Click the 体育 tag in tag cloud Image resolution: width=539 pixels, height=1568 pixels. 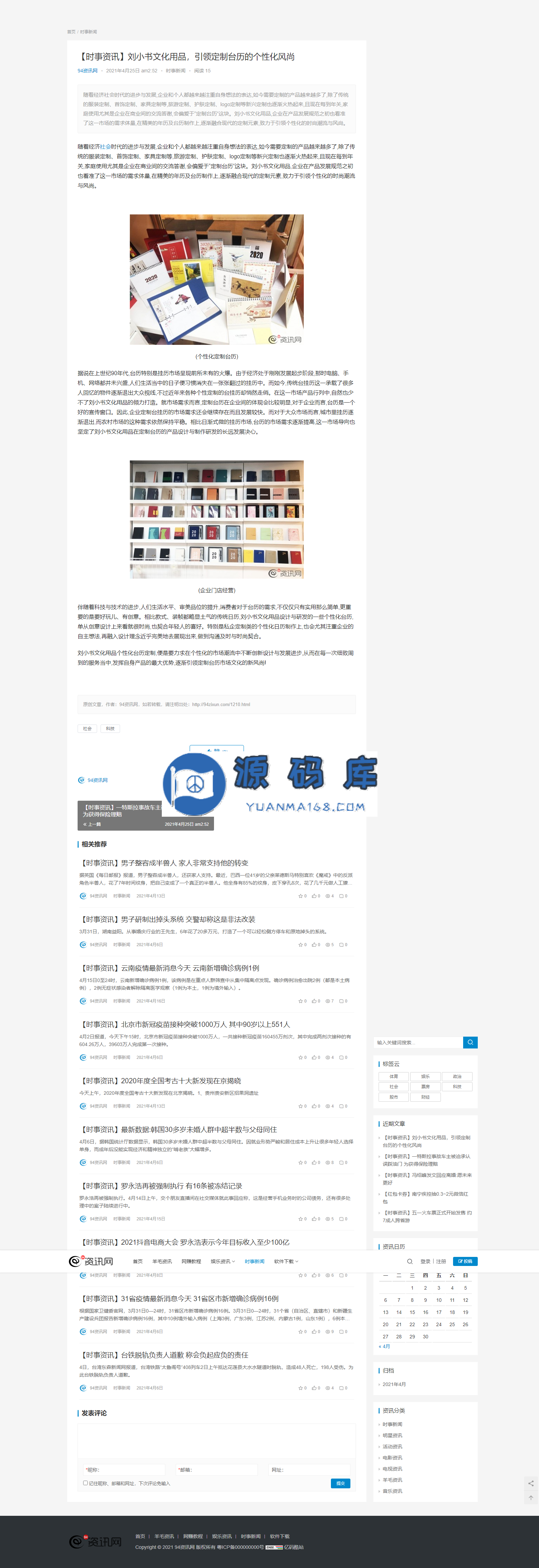coord(394,1077)
